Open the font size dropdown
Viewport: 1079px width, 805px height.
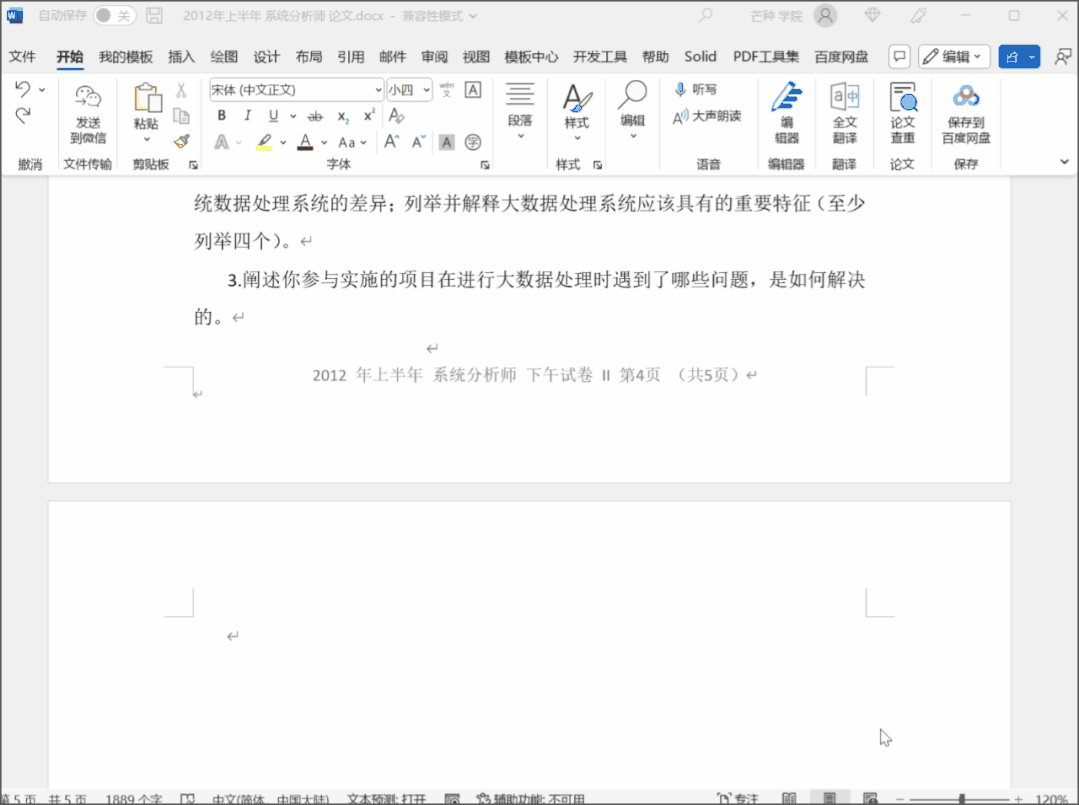[x=426, y=90]
